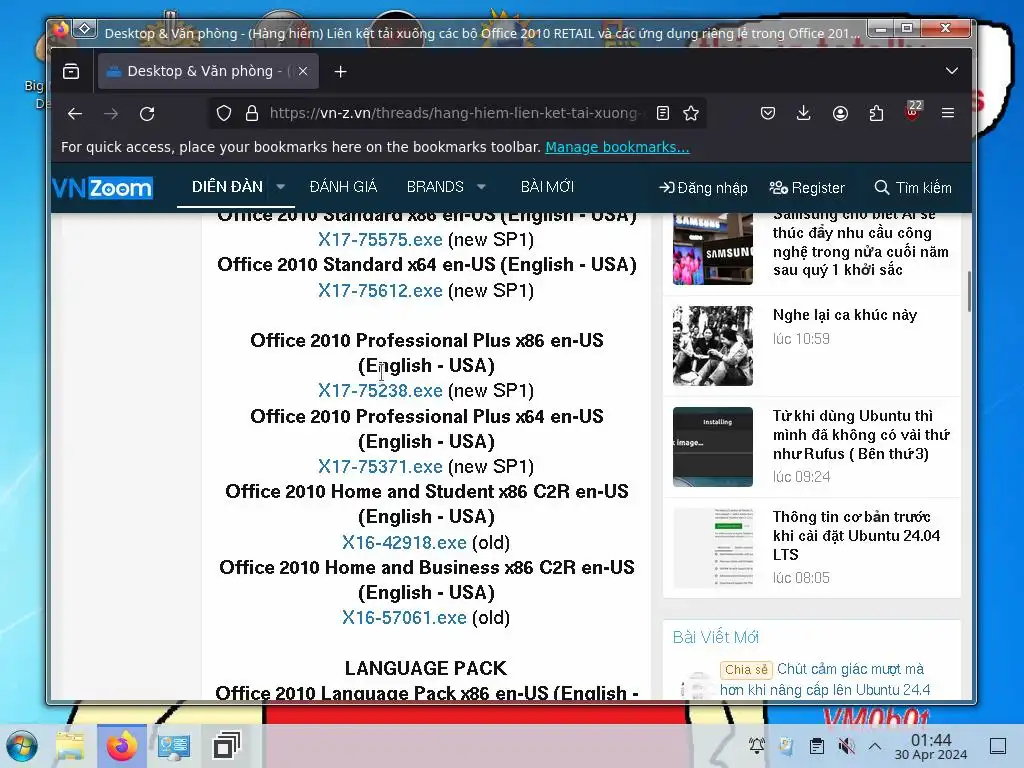Open the ĐÁNH GIÁ menu item
The width and height of the screenshot is (1024, 768).
point(344,187)
